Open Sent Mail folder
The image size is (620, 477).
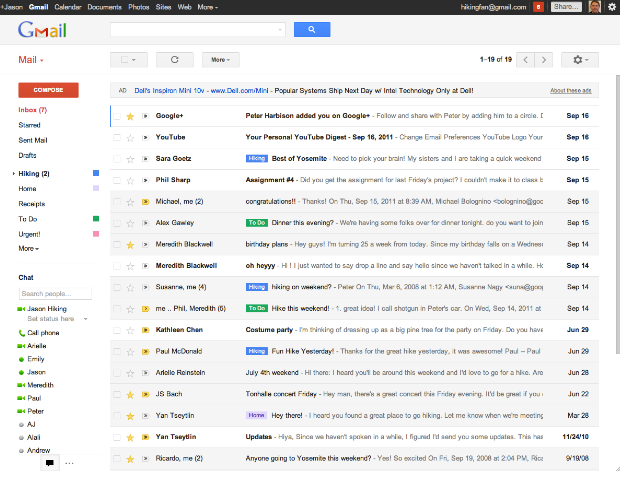coord(33,140)
